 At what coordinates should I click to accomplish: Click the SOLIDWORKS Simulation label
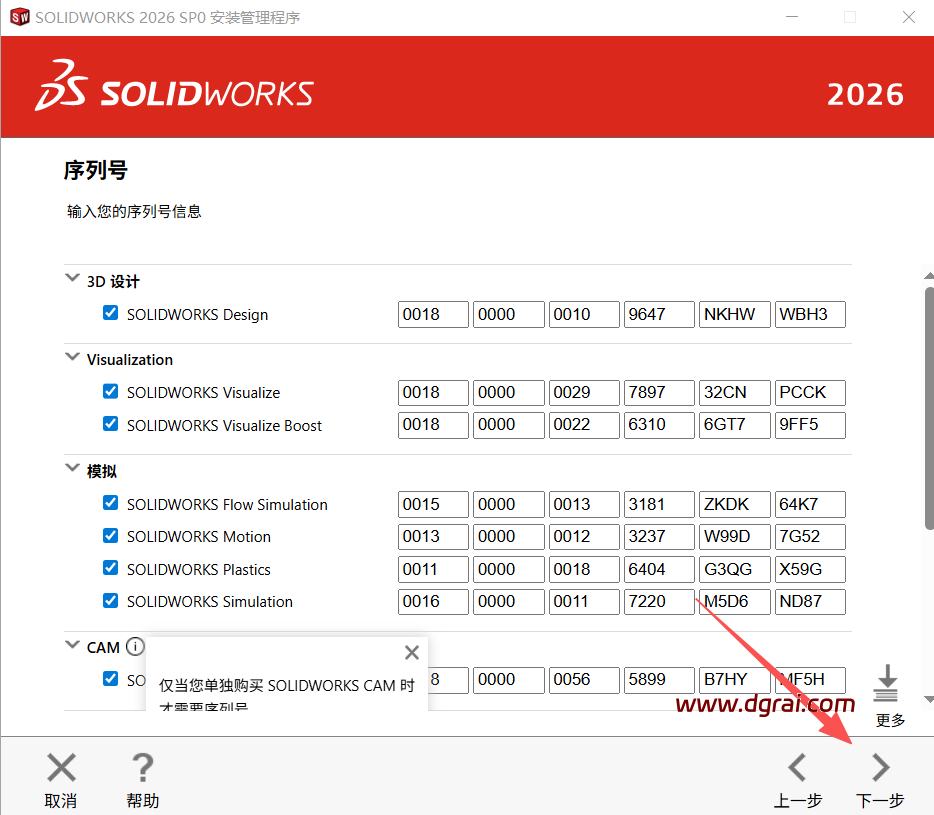(x=210, y=602)
